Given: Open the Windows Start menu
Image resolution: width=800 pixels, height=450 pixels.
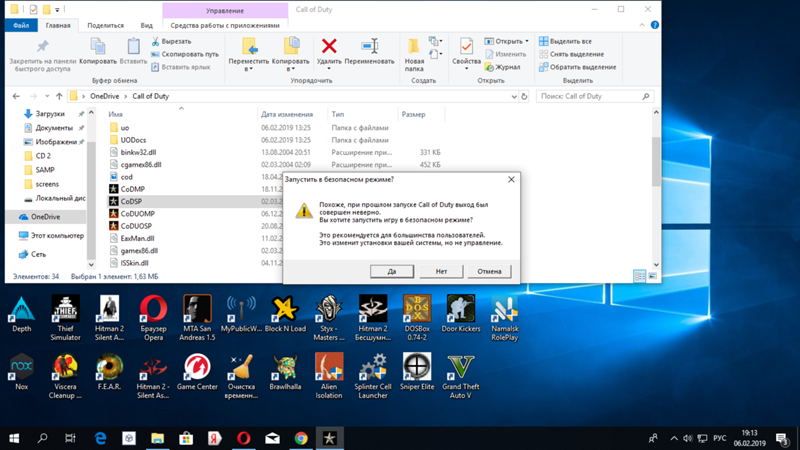Looking at the screenshot, I should click(14, 438).
